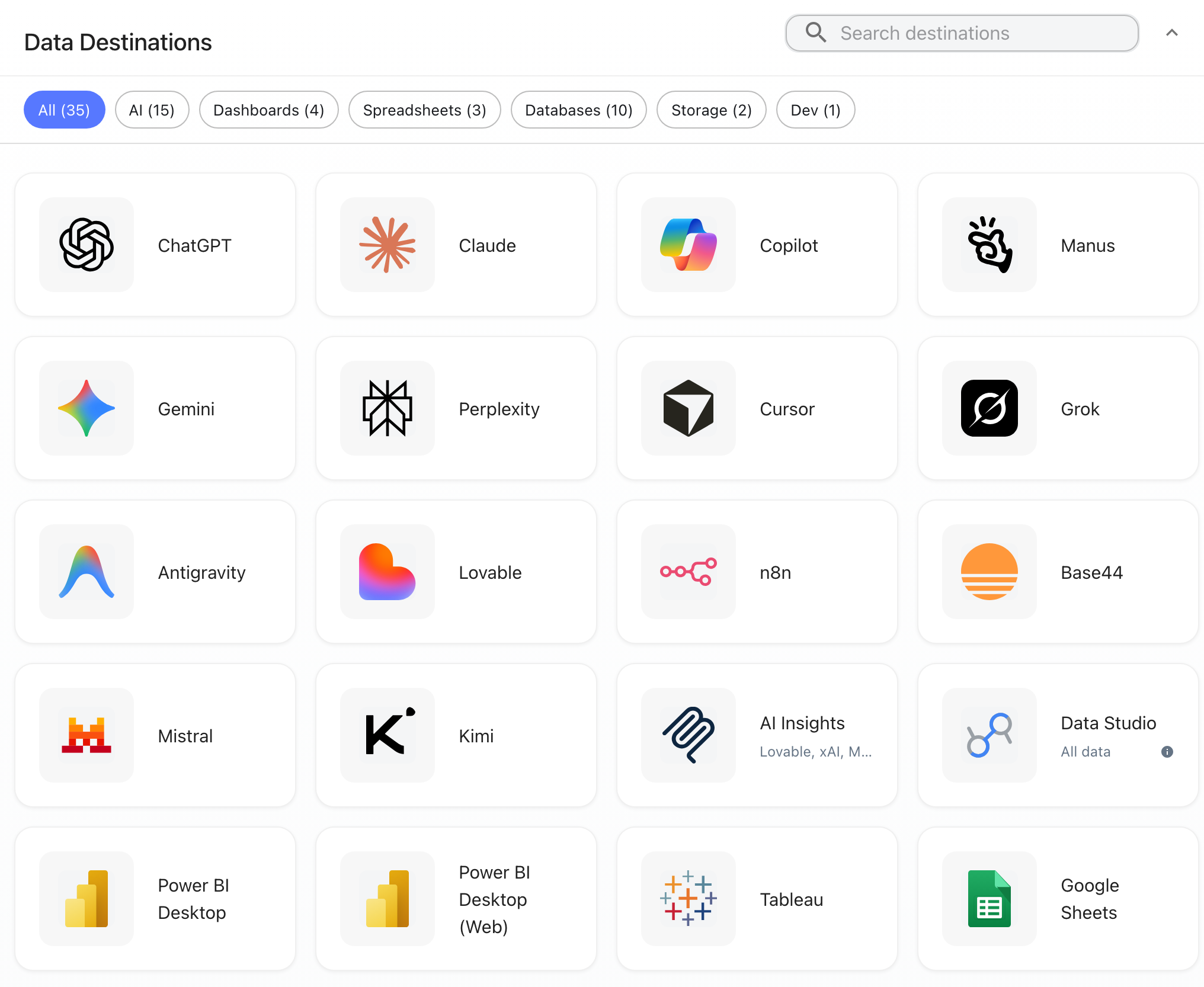
Task: Select the Cursor text label
Action: (787, 409)
